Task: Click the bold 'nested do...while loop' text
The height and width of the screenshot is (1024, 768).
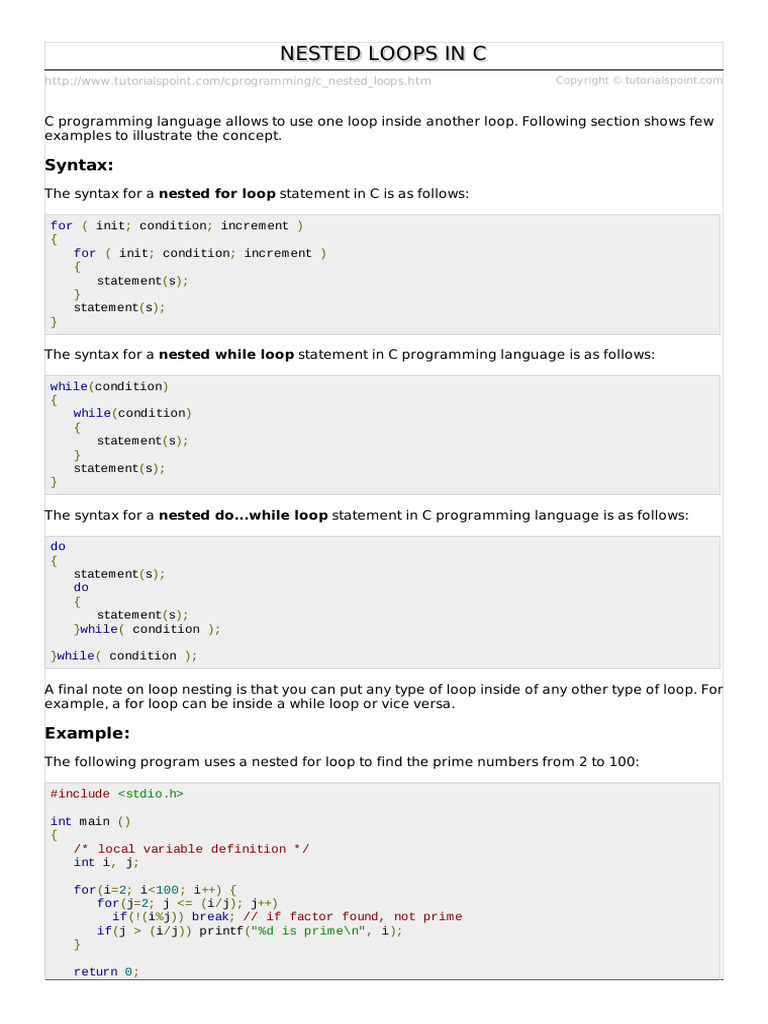Action: click(x=243, y=515)
